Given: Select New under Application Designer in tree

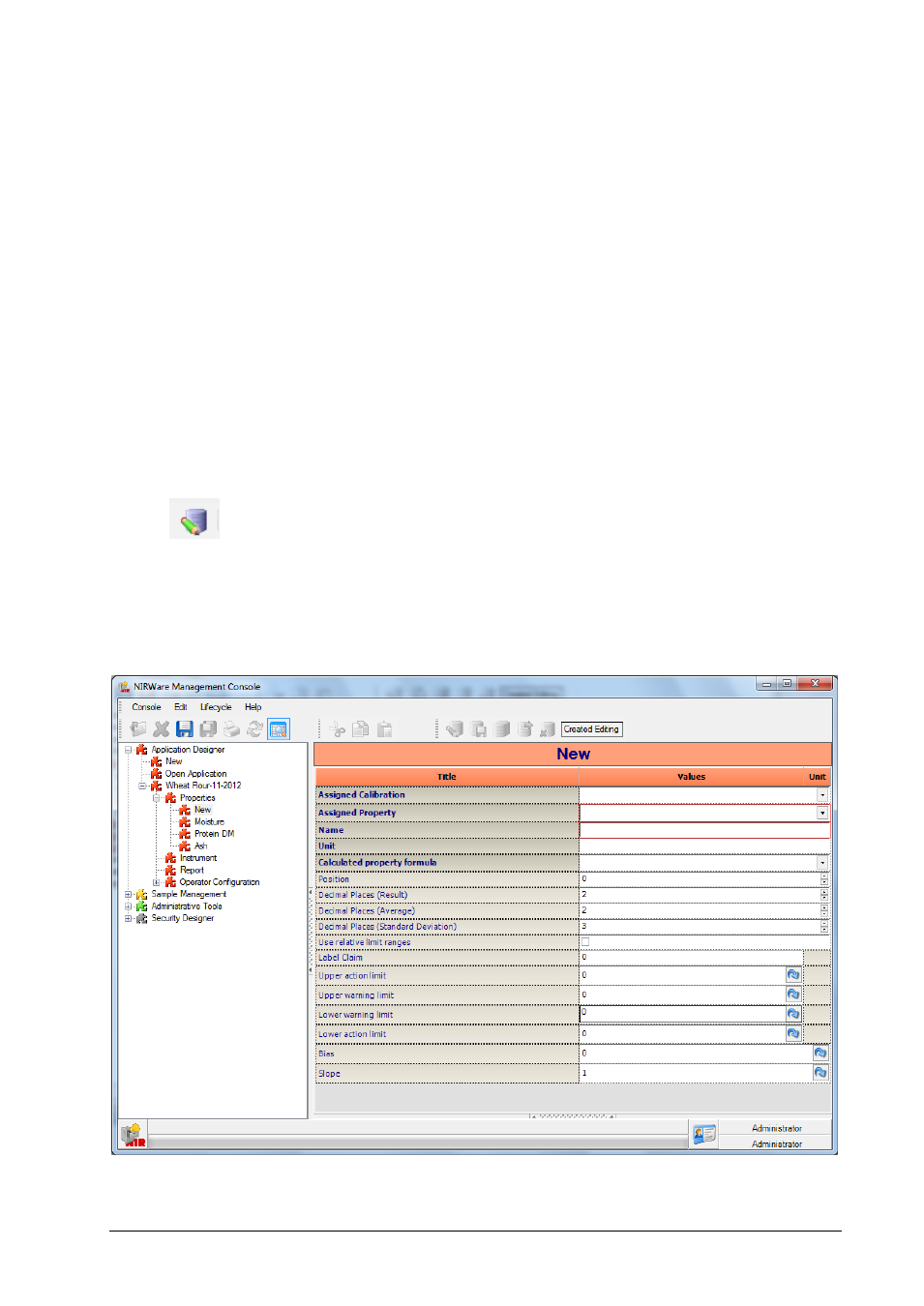Looking at the screenshot, I should [173, 761].
